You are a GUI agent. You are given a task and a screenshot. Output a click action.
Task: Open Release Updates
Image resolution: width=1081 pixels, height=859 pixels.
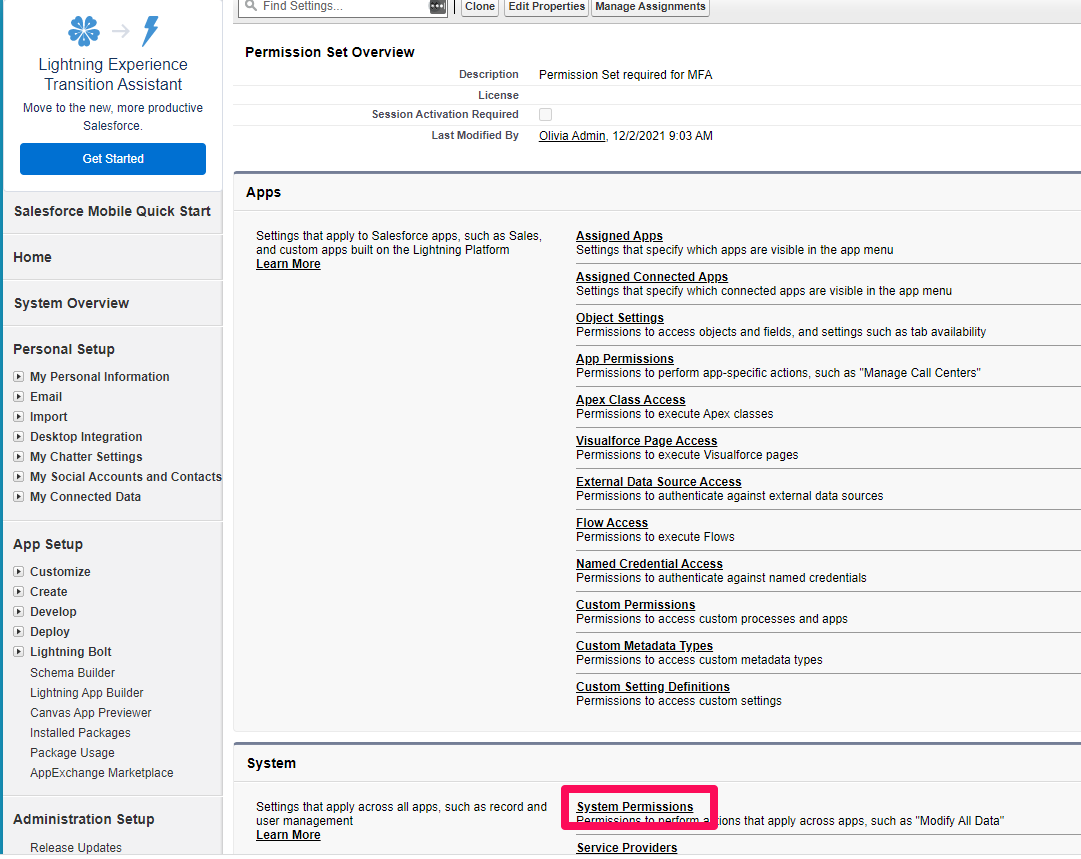[x=76, y=848]
